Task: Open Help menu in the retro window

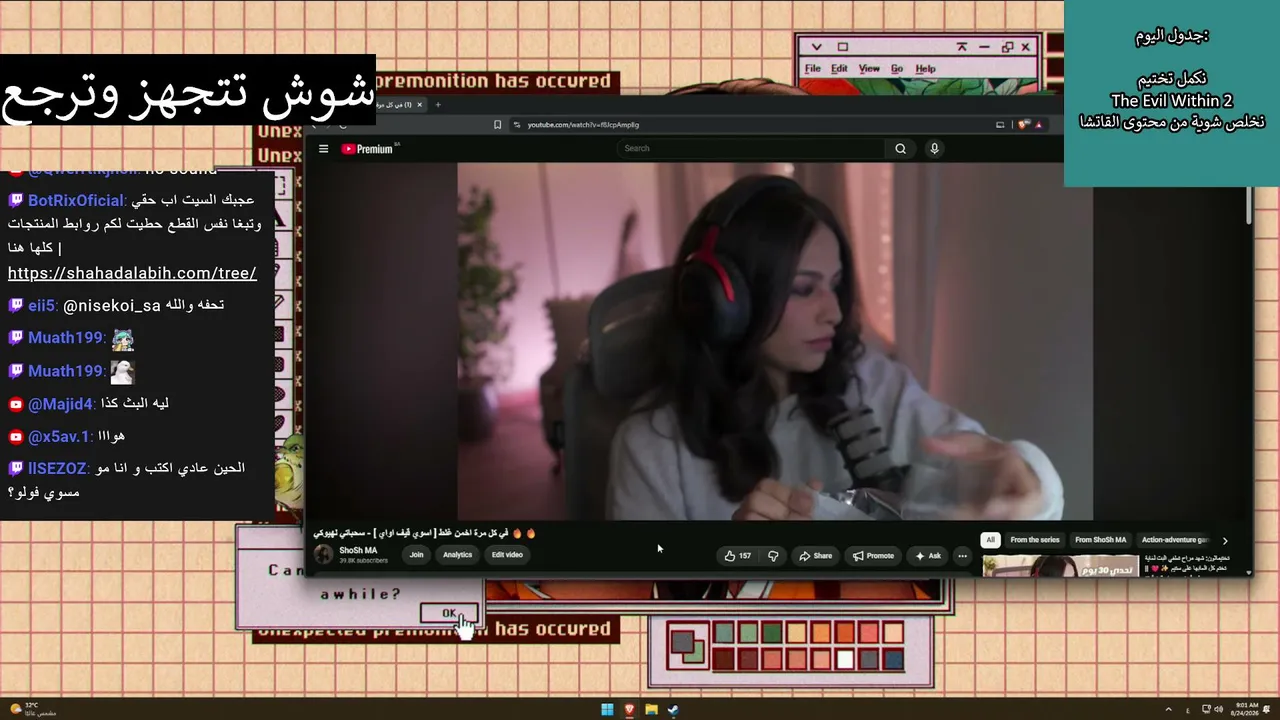Action: pos(925,69)
